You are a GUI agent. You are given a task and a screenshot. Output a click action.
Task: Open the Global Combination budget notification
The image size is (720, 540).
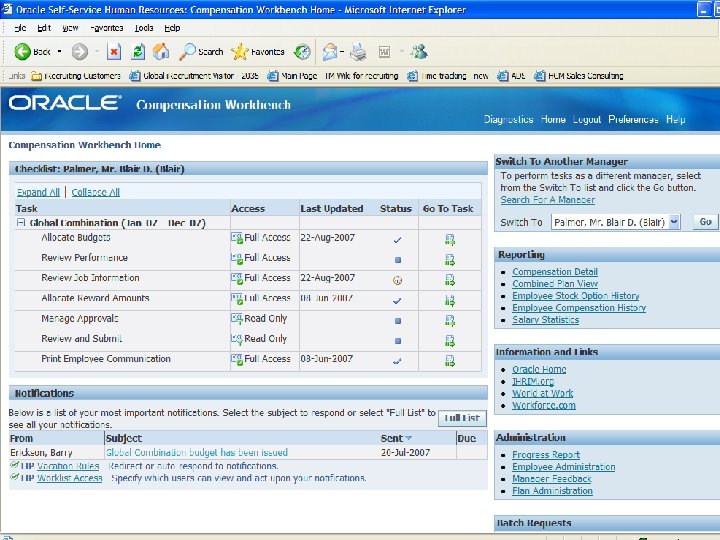pos(197,452)
